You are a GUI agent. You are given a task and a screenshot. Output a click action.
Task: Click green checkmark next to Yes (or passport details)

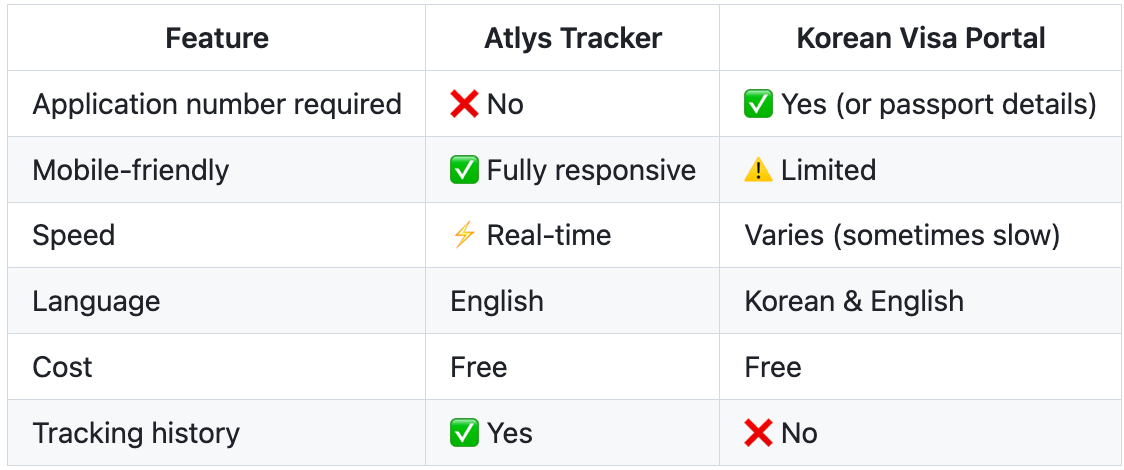click(x=758, y=105)
